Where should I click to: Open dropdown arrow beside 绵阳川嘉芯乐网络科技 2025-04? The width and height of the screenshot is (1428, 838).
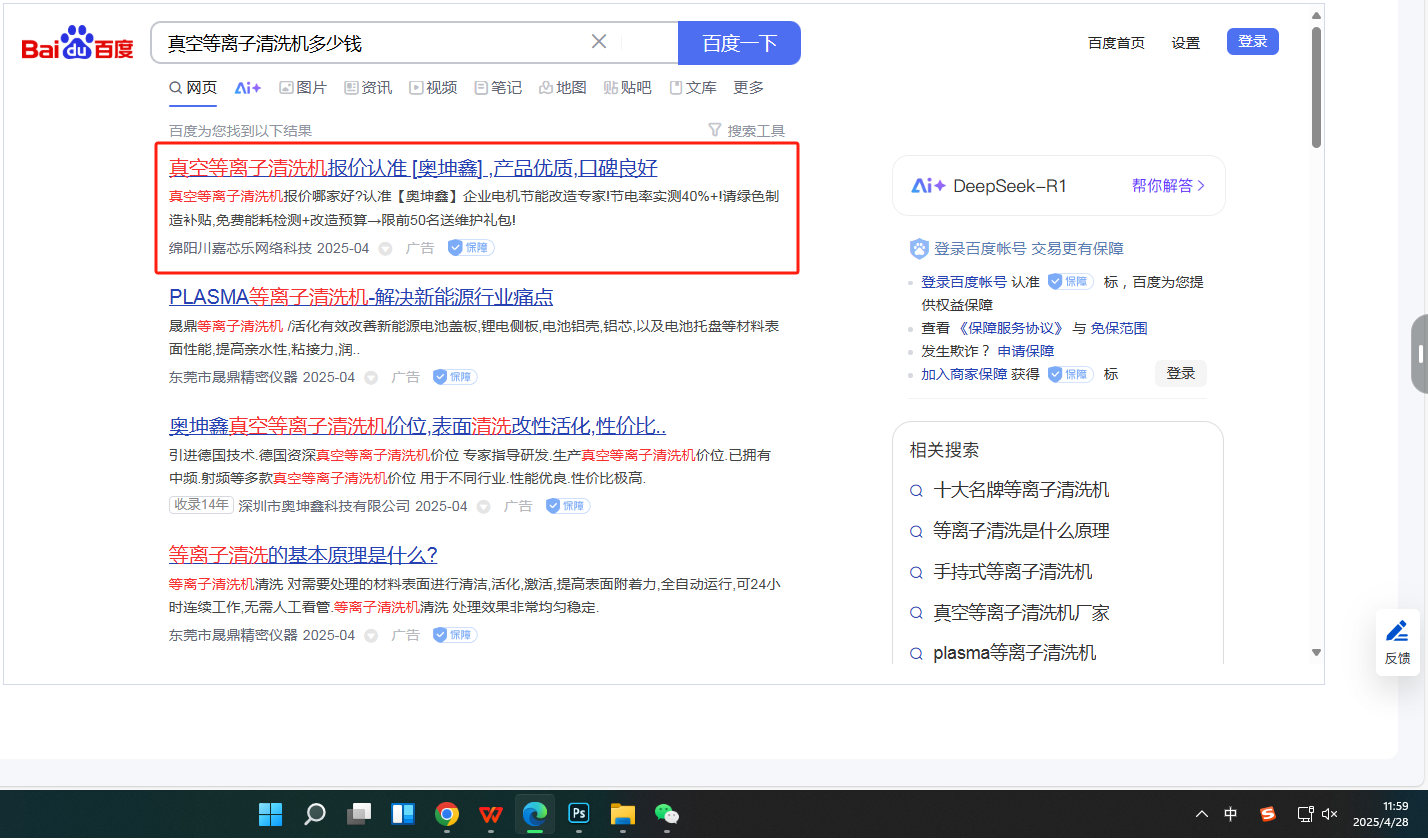coord(385,248)
